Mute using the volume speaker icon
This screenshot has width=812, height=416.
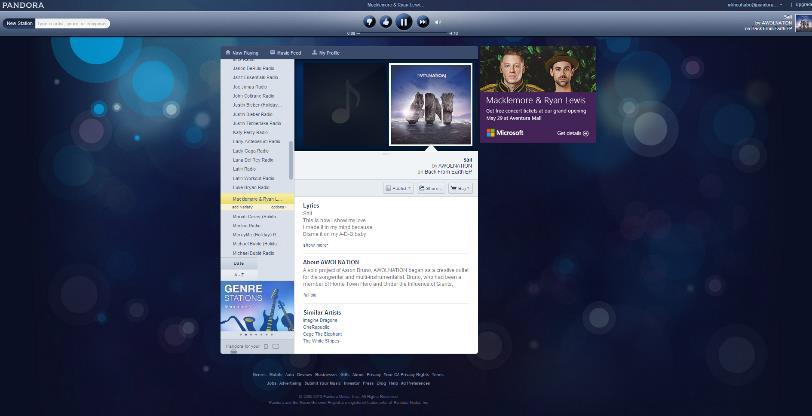(438, 21)
